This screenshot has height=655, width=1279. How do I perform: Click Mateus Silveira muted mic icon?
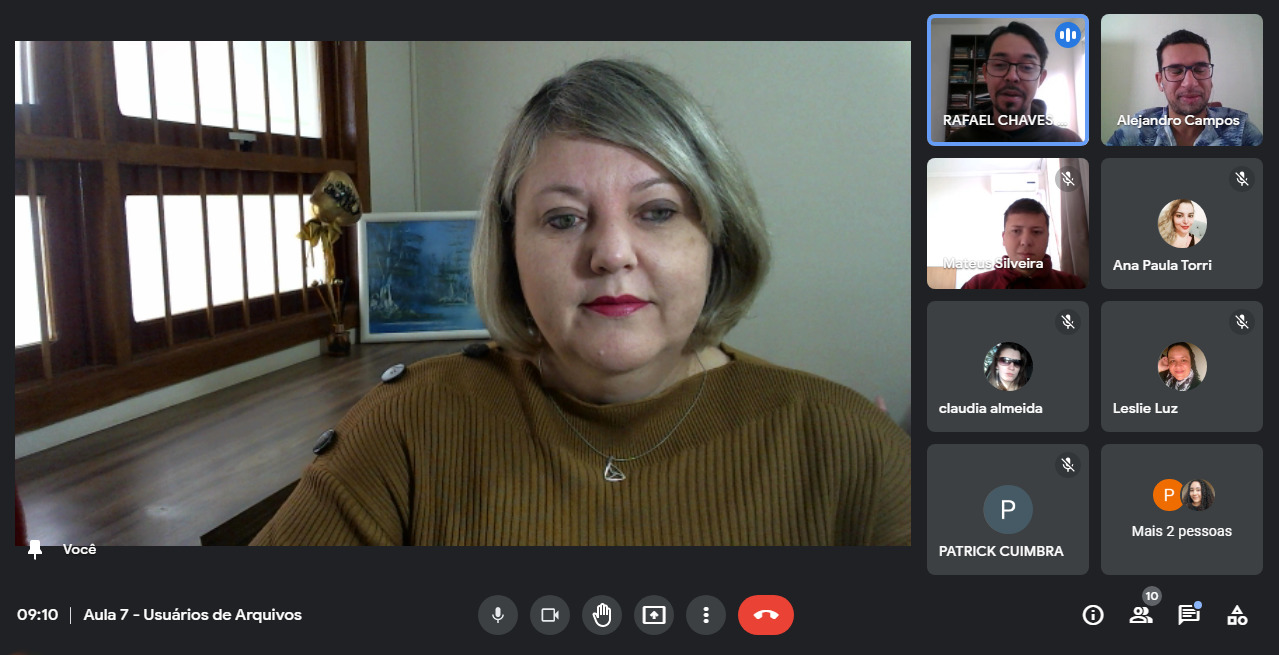point(1068,179)
